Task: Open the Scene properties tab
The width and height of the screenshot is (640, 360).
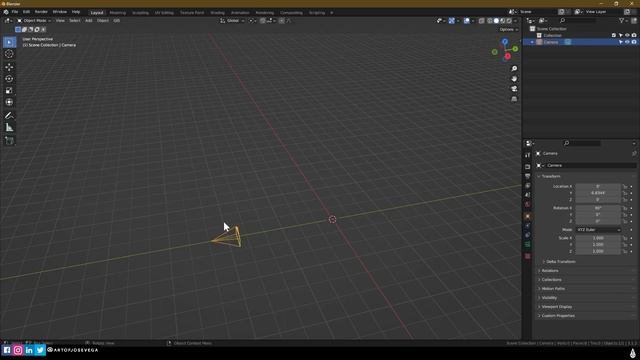Action: coord(527,195)
